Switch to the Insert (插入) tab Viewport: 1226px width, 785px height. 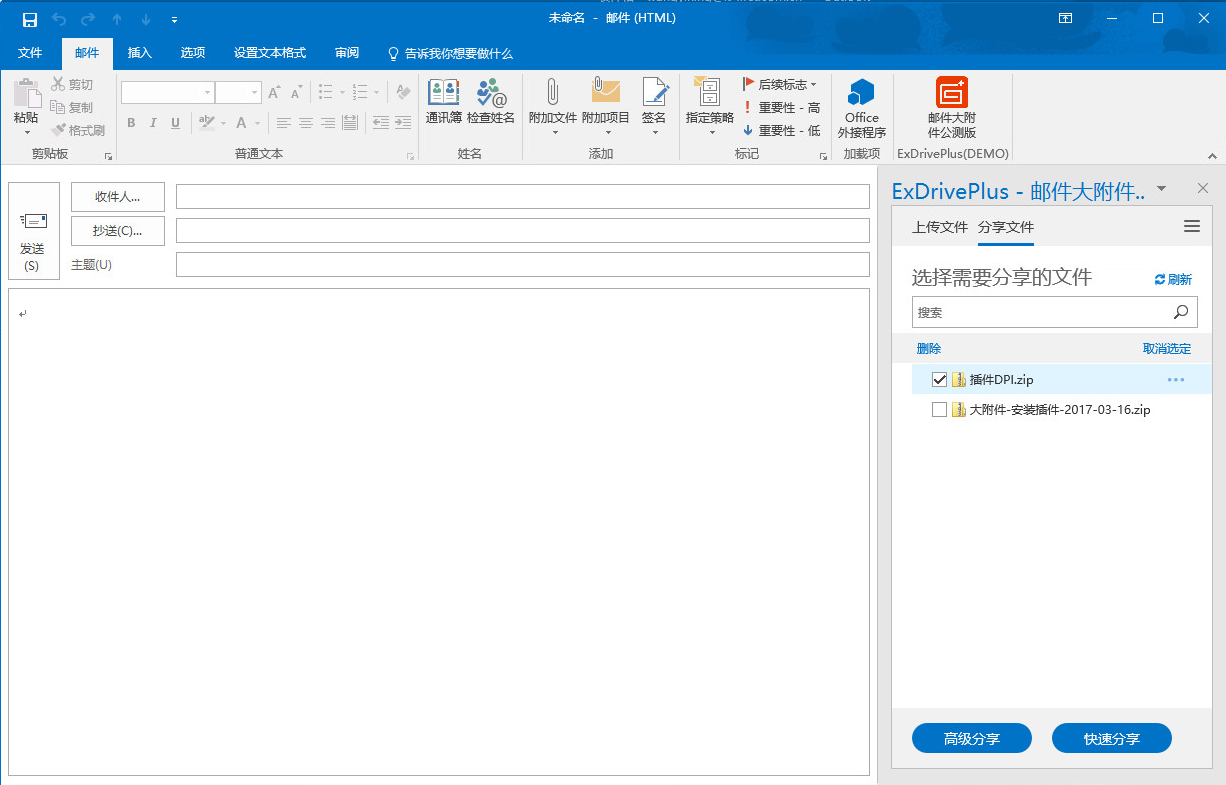click(140, 53)
